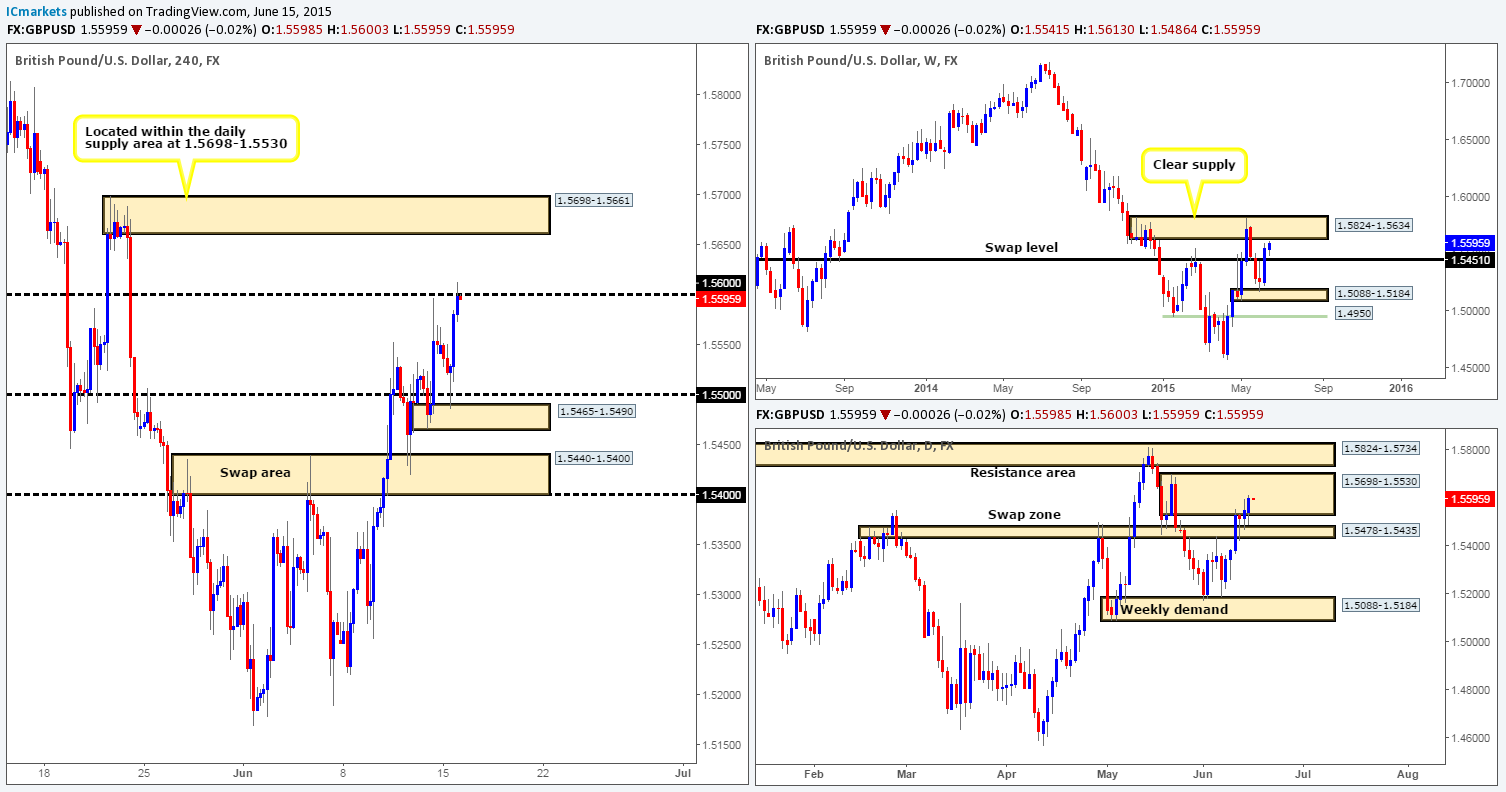Click the blue 1.55959 price tag on weekly axis

coord(1473,243)
